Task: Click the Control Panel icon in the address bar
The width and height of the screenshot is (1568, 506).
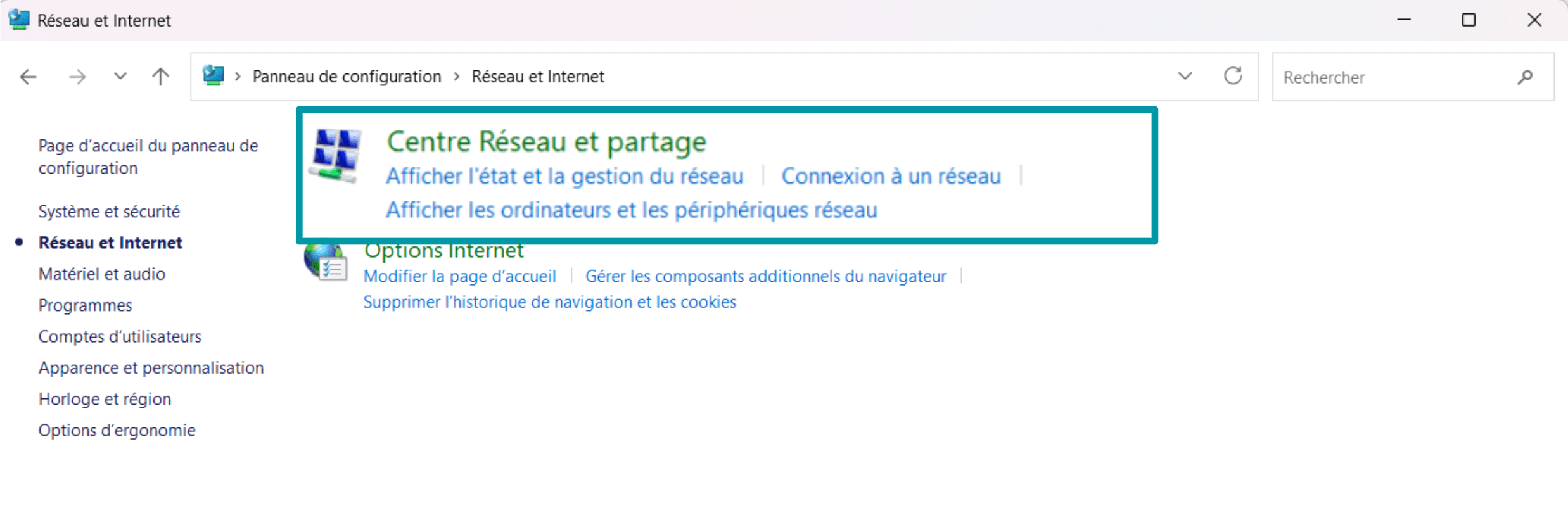Action: click(x=214, y=76)
